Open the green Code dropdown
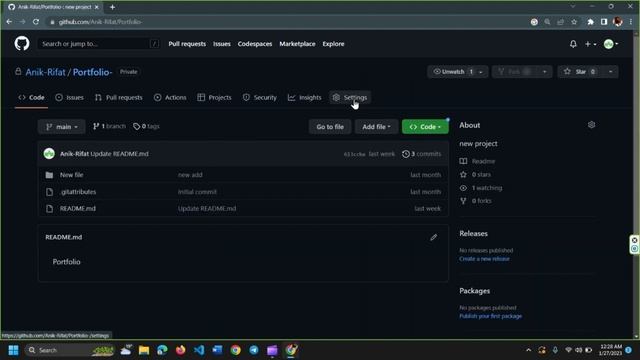Screen dimensions: 640x360 [425, 127]
